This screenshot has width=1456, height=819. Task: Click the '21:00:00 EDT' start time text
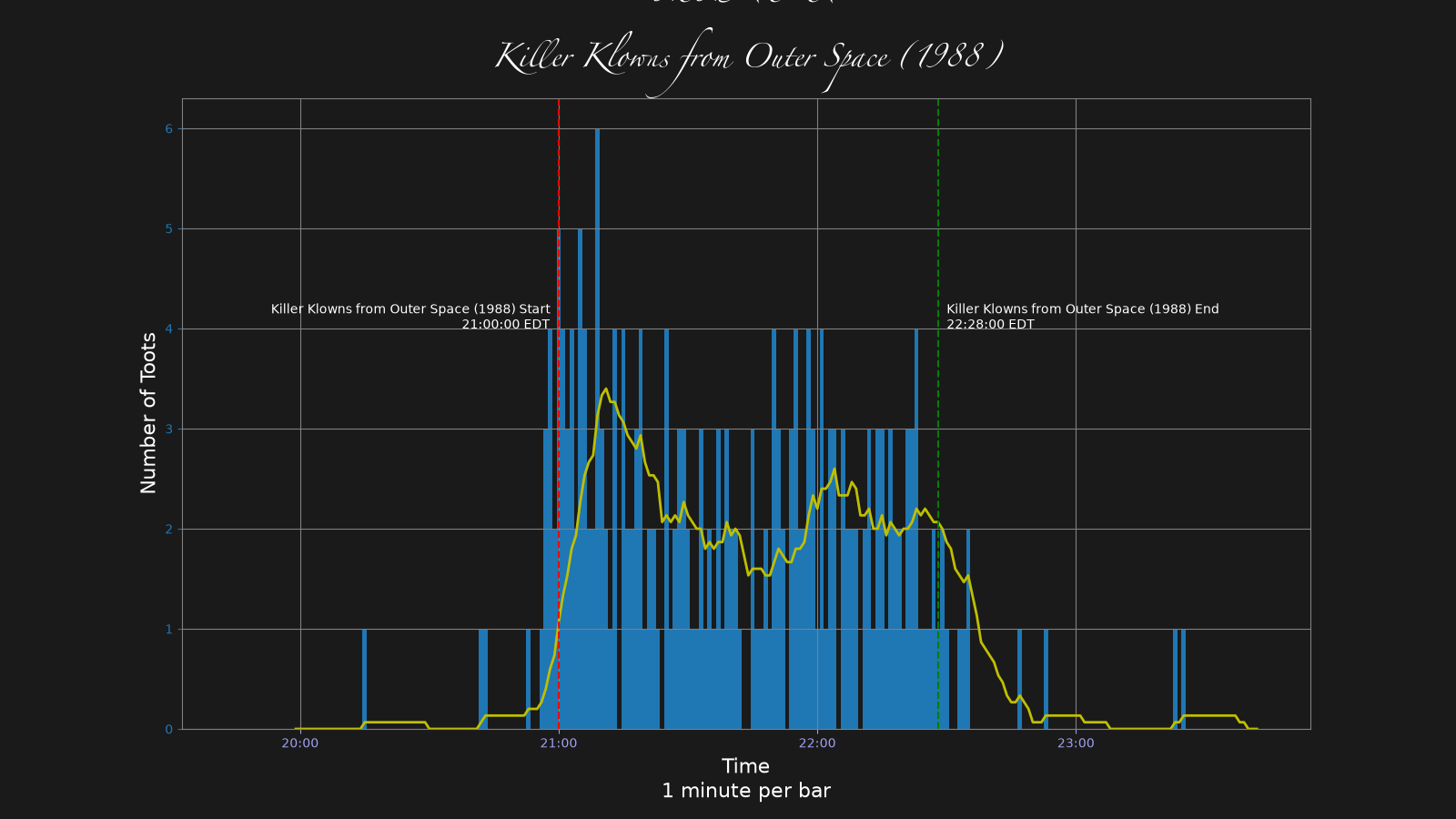(506, 324)
